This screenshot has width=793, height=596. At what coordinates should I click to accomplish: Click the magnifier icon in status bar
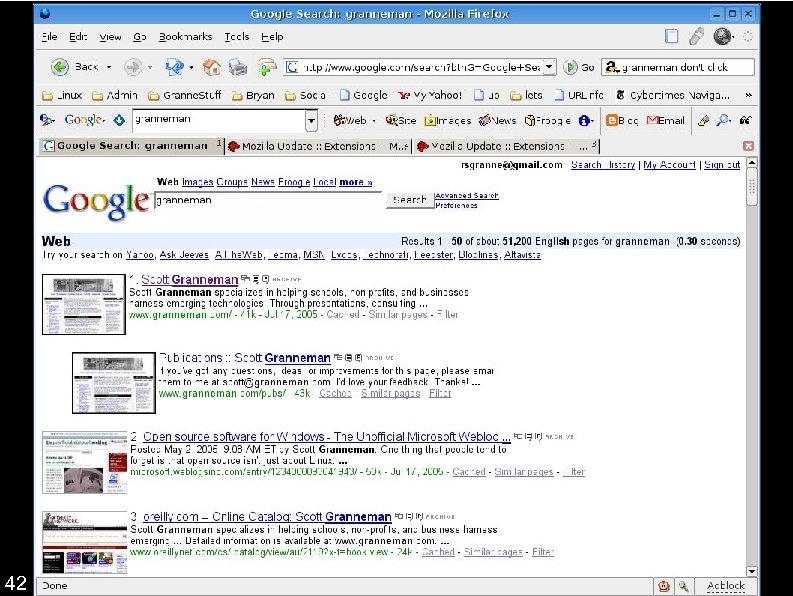[684, 586]
